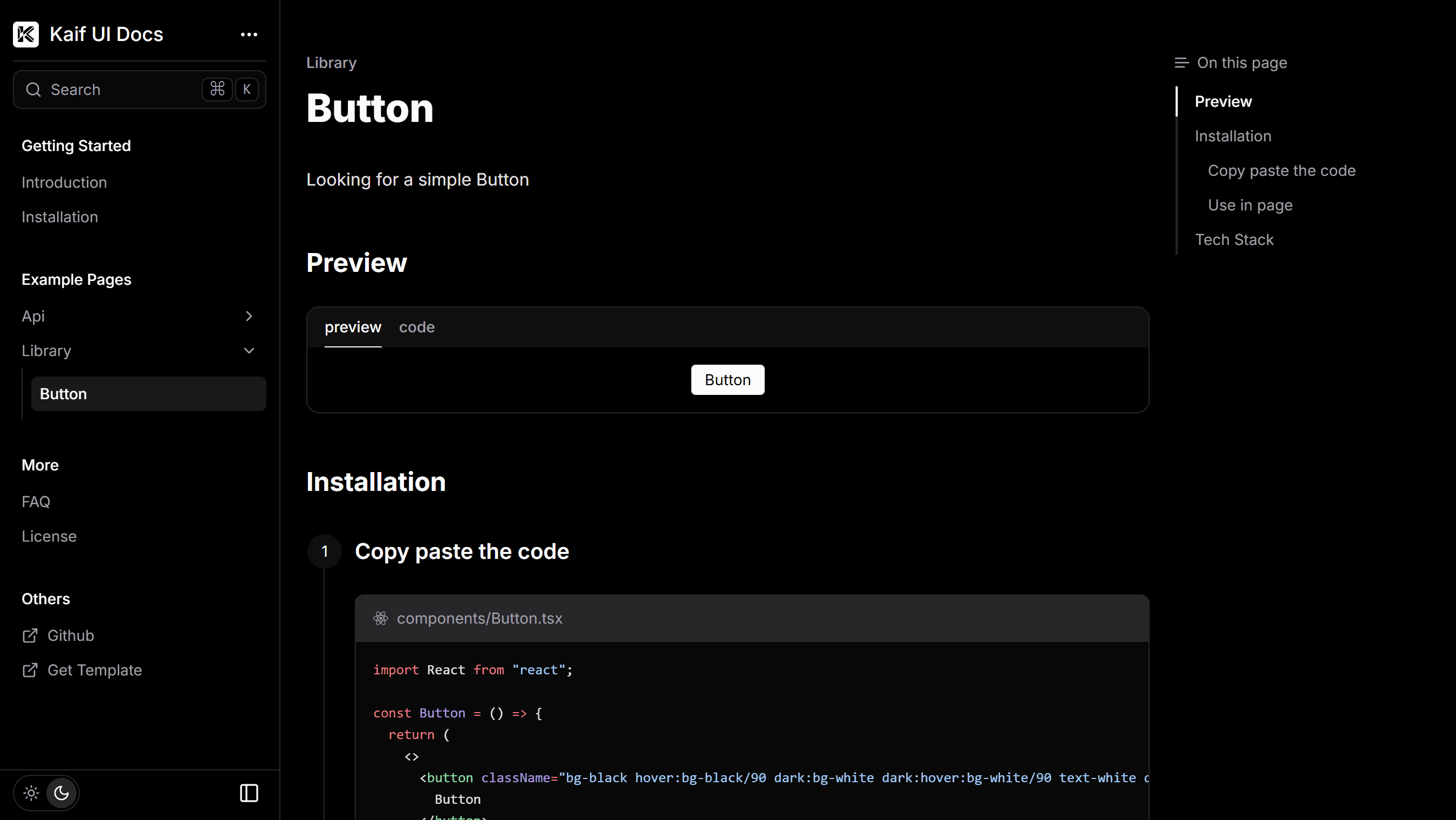Screen dimensions: 1456x820
Task: Toggle dark mode moon icon
Action: (60, 793)
